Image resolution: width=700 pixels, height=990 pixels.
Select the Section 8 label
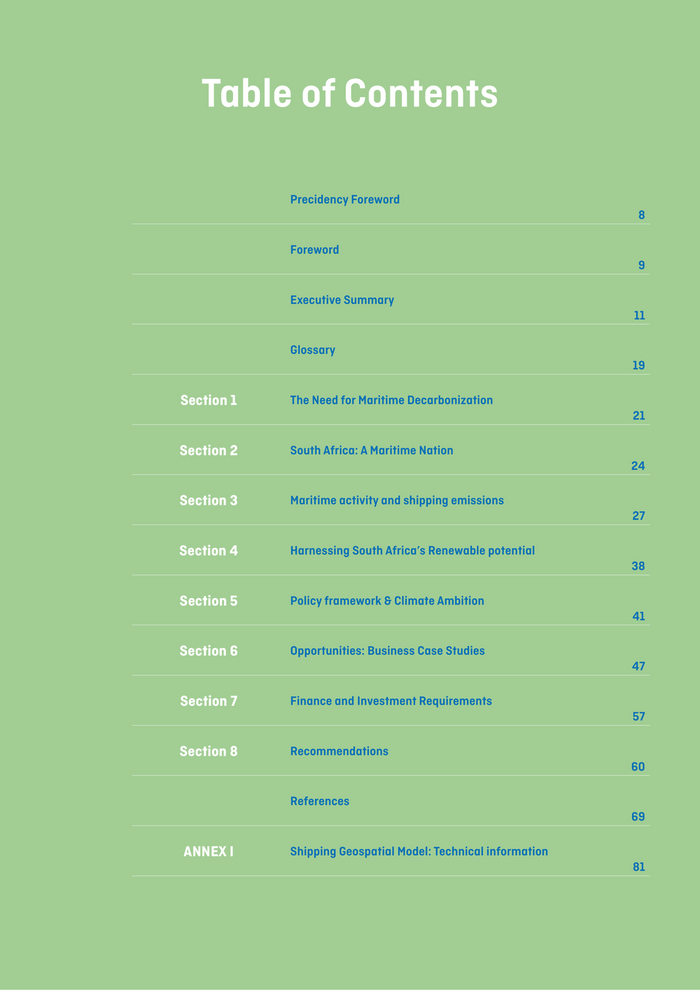coord(208,751)
